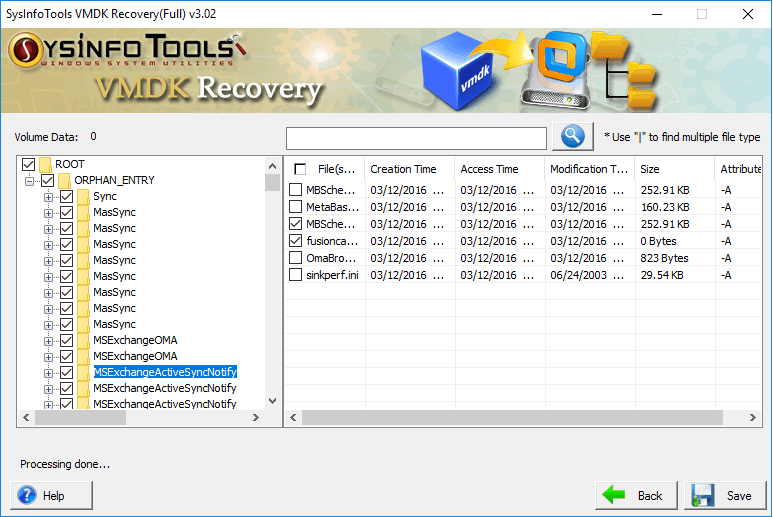
Task: Click the green Back arrow icon
Action: (612, 495)
